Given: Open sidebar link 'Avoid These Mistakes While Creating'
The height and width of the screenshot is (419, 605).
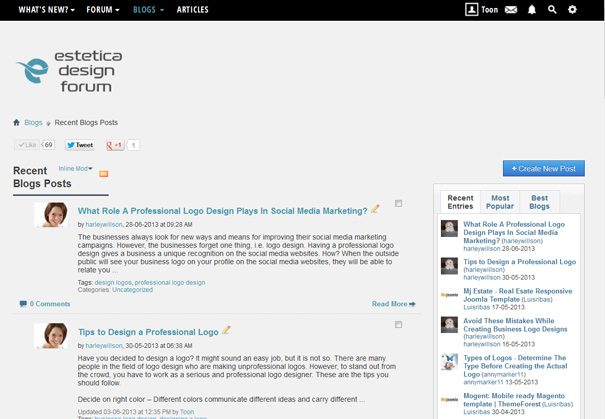Looking at the screenshot, I should coord(515,325).
